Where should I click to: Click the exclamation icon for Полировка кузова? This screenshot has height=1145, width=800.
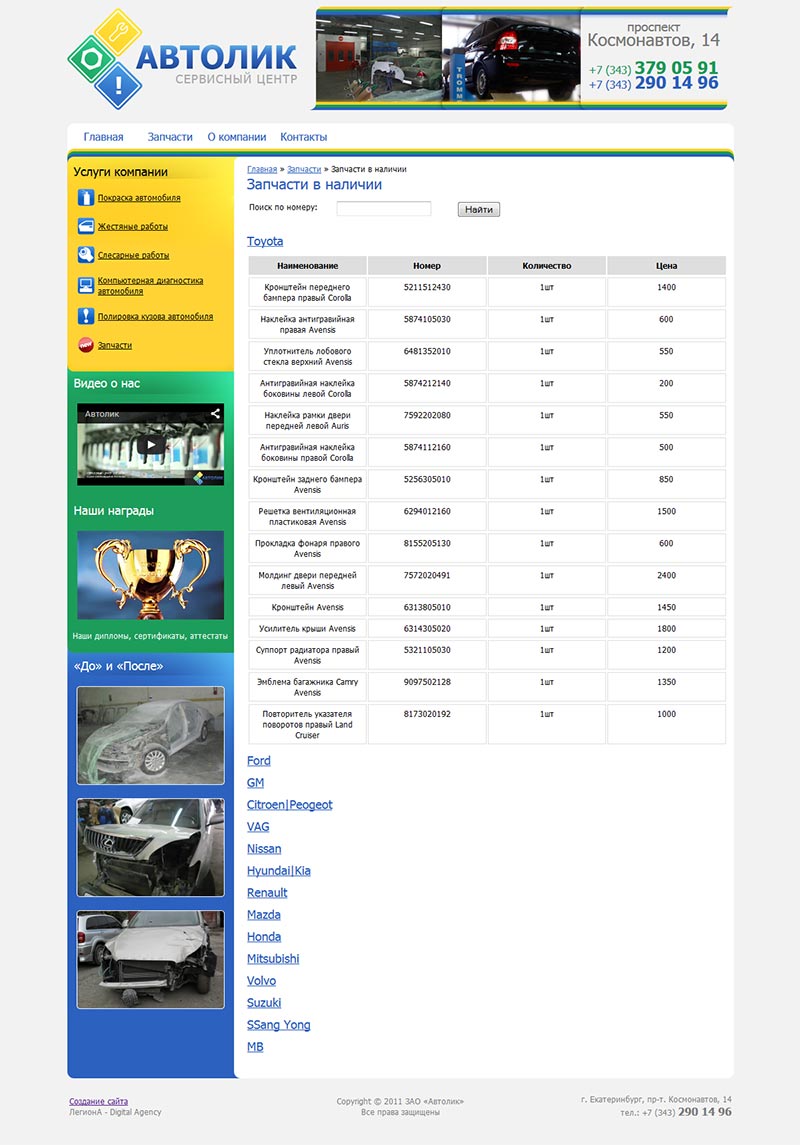(x=86, y=317)
